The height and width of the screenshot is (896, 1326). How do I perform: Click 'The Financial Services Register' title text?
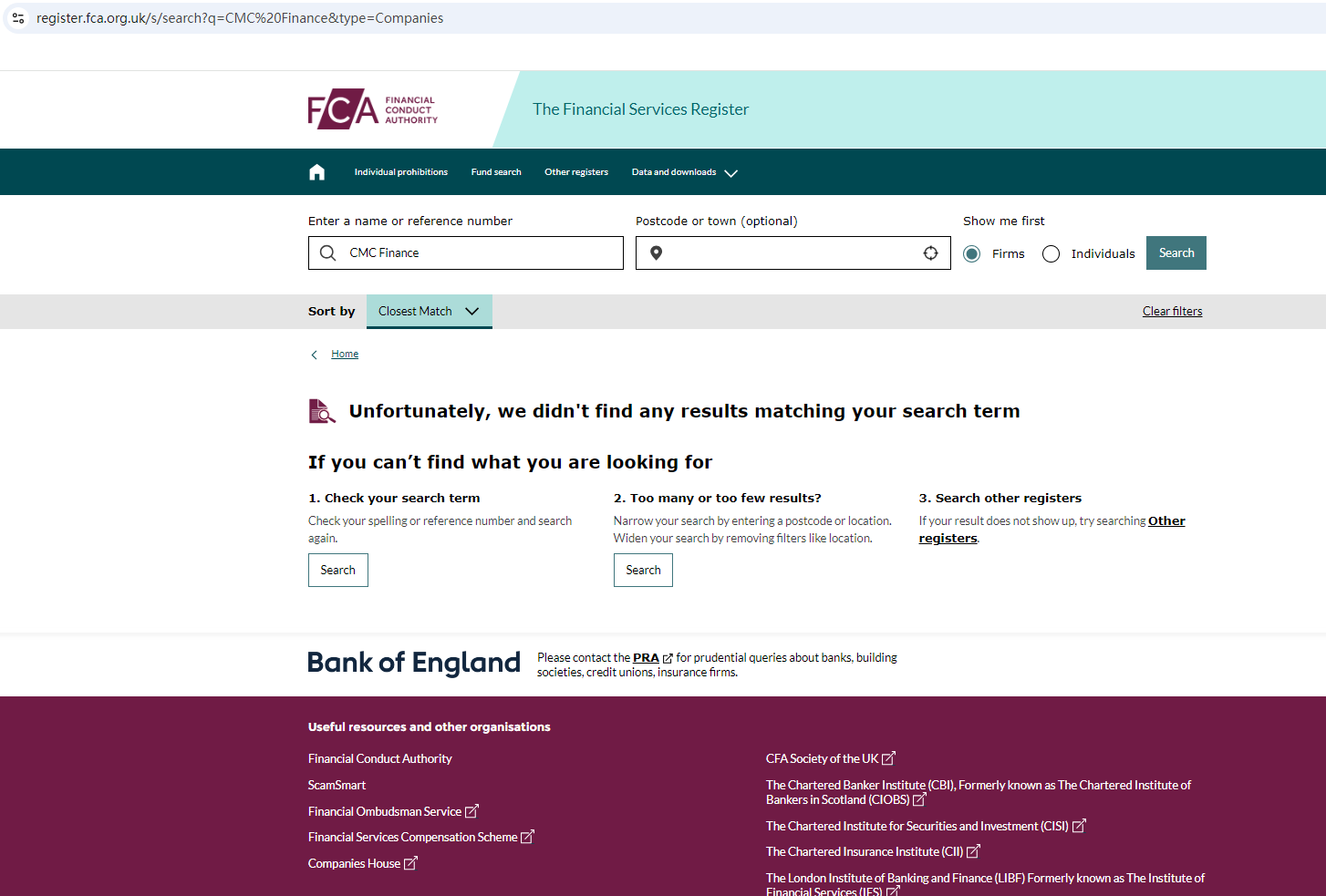[x=640, y=109]
